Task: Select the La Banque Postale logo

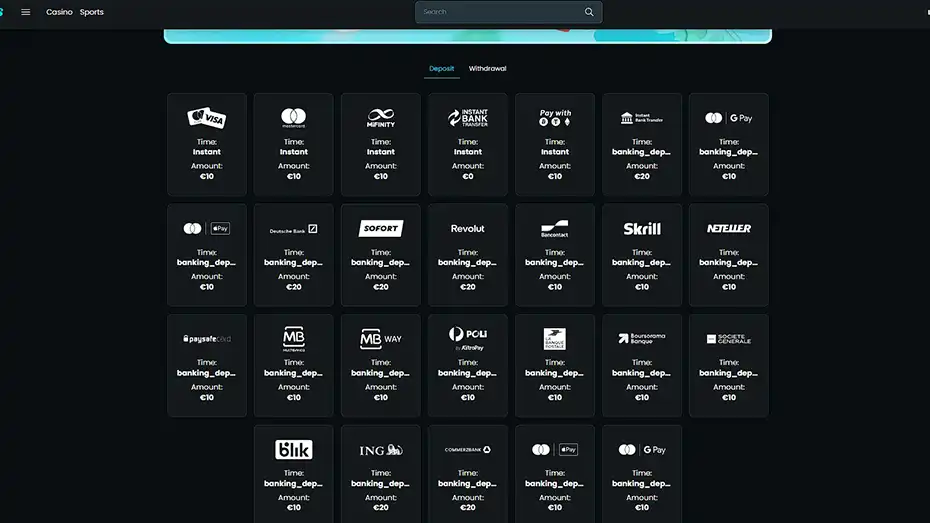Action: 555,339
